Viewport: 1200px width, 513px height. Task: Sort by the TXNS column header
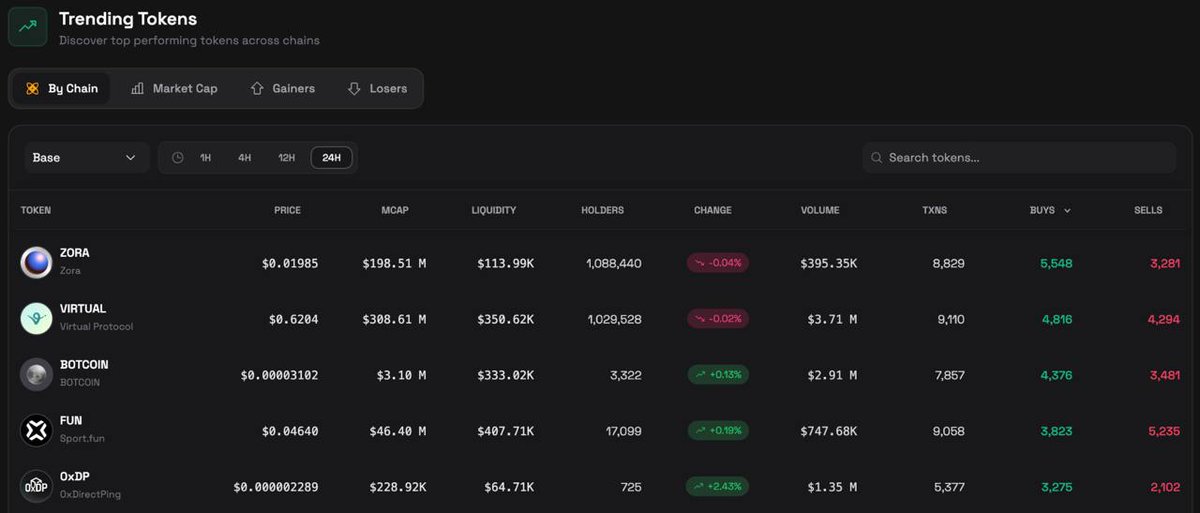935,211
